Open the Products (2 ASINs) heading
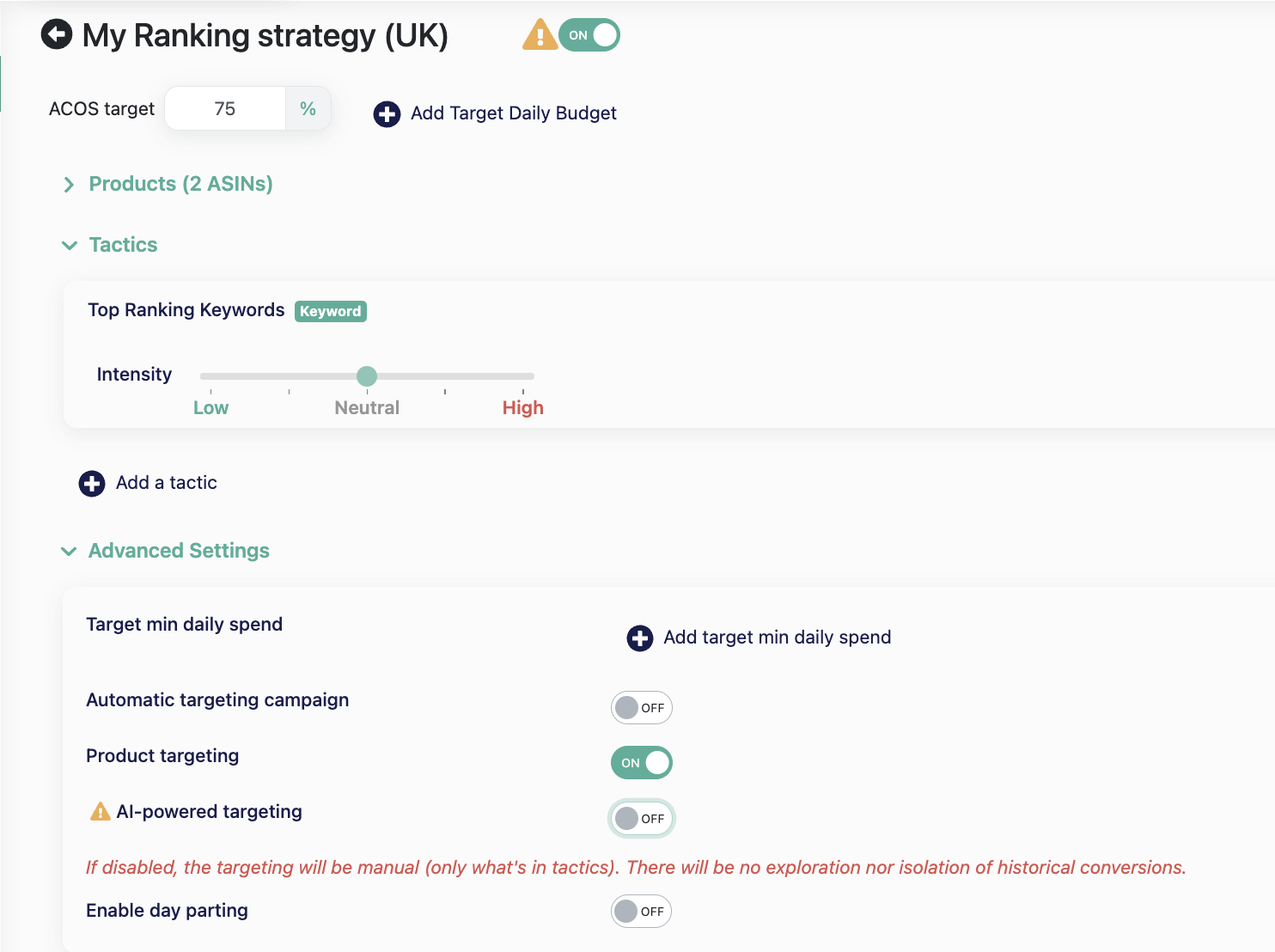This screenshot has height=952, width=1275. [181, 184]
